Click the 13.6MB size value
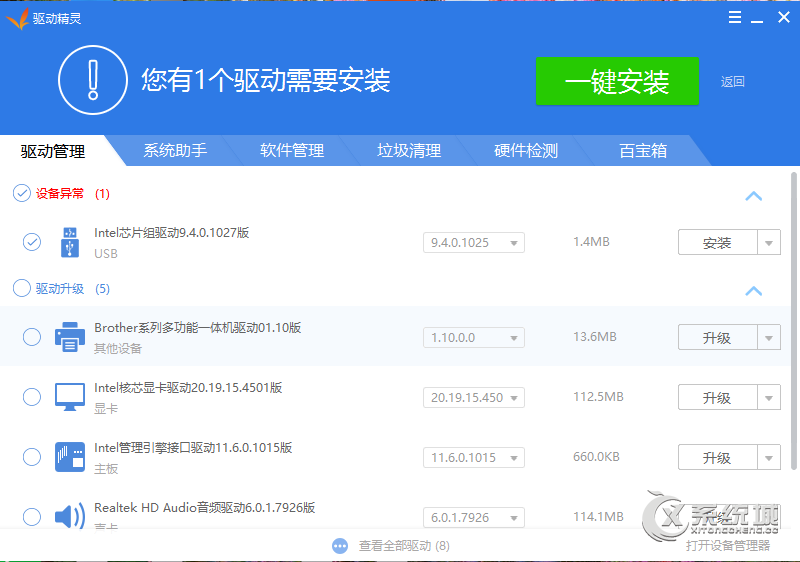800x562 pixels. coord(595,337)
